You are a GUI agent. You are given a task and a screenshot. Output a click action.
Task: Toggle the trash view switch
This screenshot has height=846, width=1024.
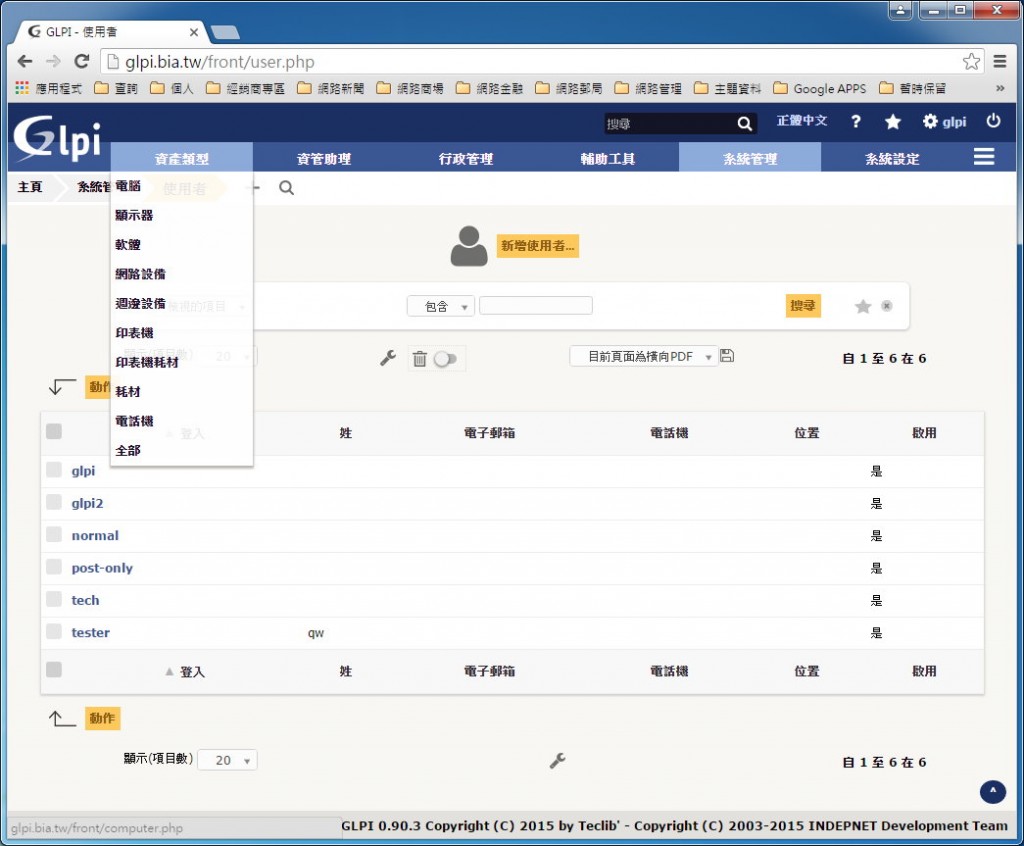(x=445, y=359)
